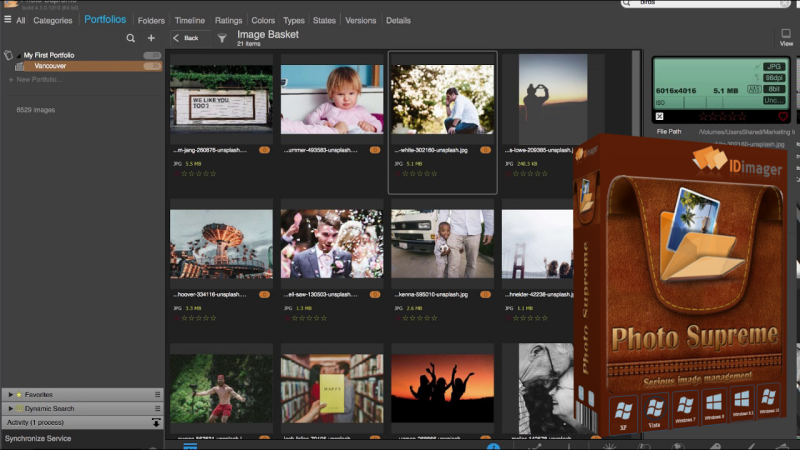Collapse the My First Portfolio tree node

(x=18, y=55)
